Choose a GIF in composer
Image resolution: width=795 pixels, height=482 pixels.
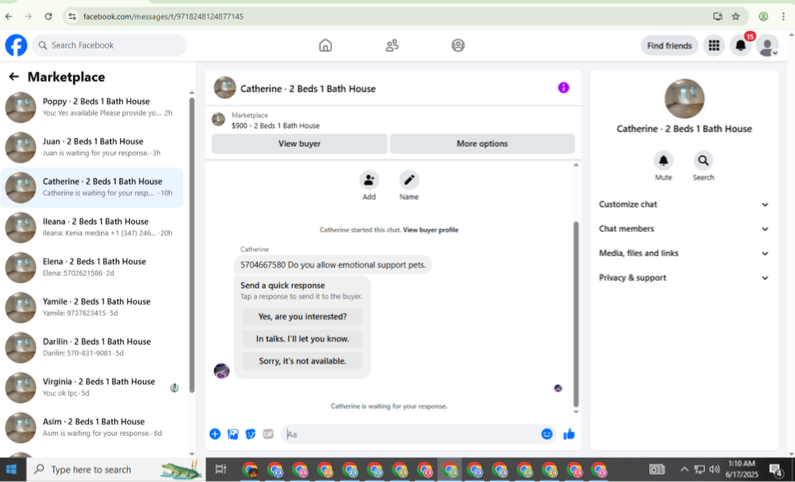(268, 434)
